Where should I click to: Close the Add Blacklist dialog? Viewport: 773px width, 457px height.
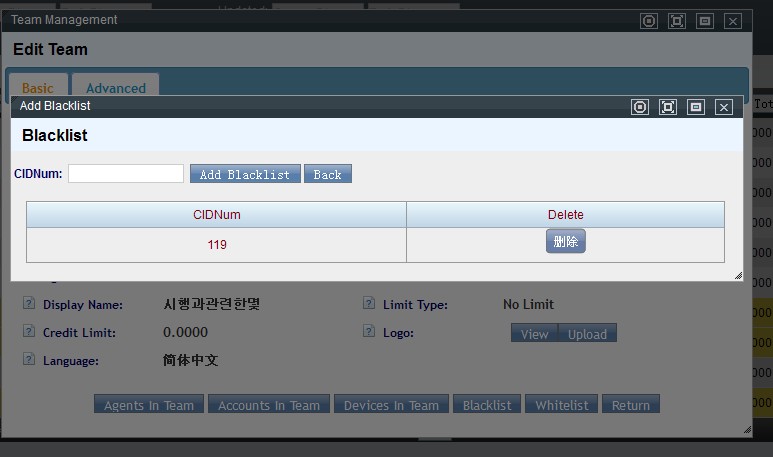tap(724, 107)
